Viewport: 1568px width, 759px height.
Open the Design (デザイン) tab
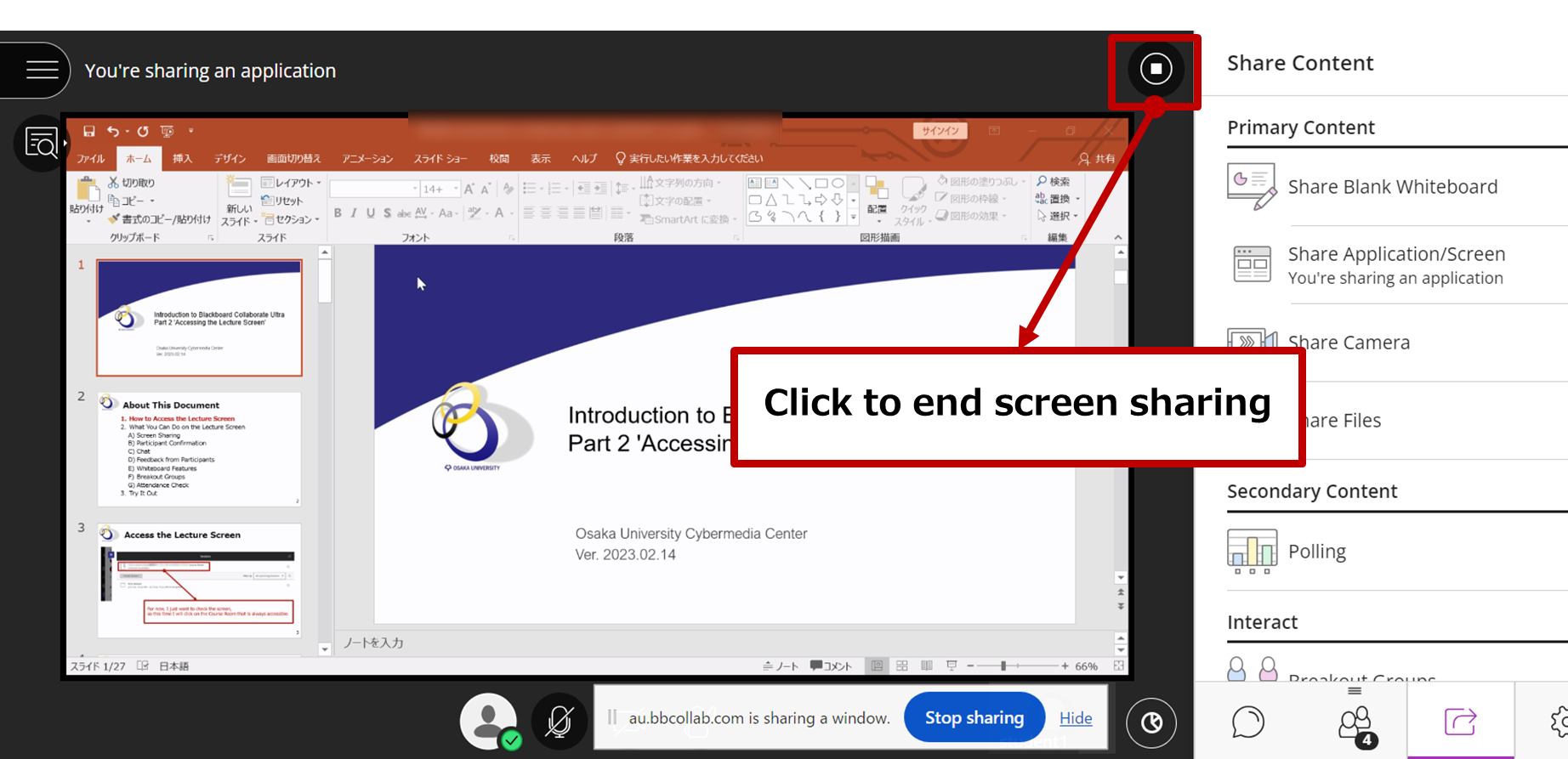click(230, 158)
